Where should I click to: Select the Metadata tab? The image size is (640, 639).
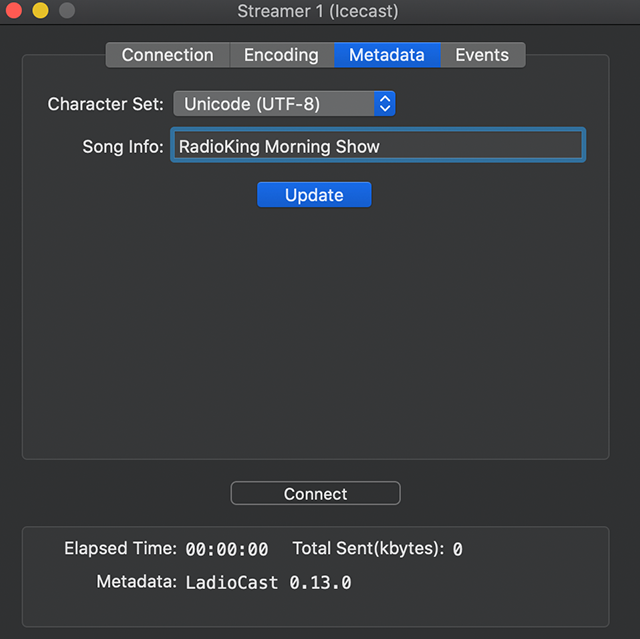point(386,55)
